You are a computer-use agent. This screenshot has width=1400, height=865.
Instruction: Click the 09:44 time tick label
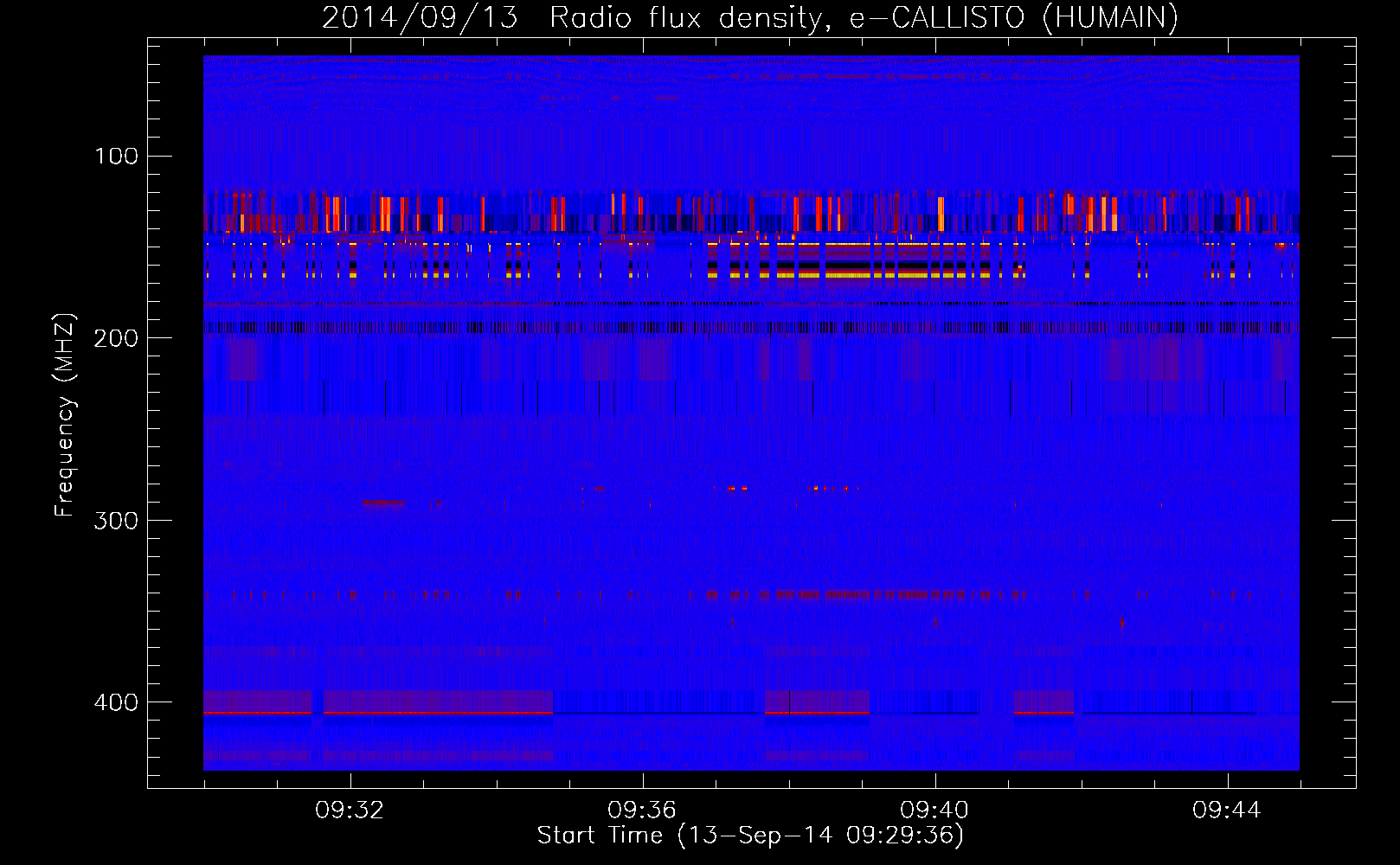pyautogui.click(x=1227, y=811)
